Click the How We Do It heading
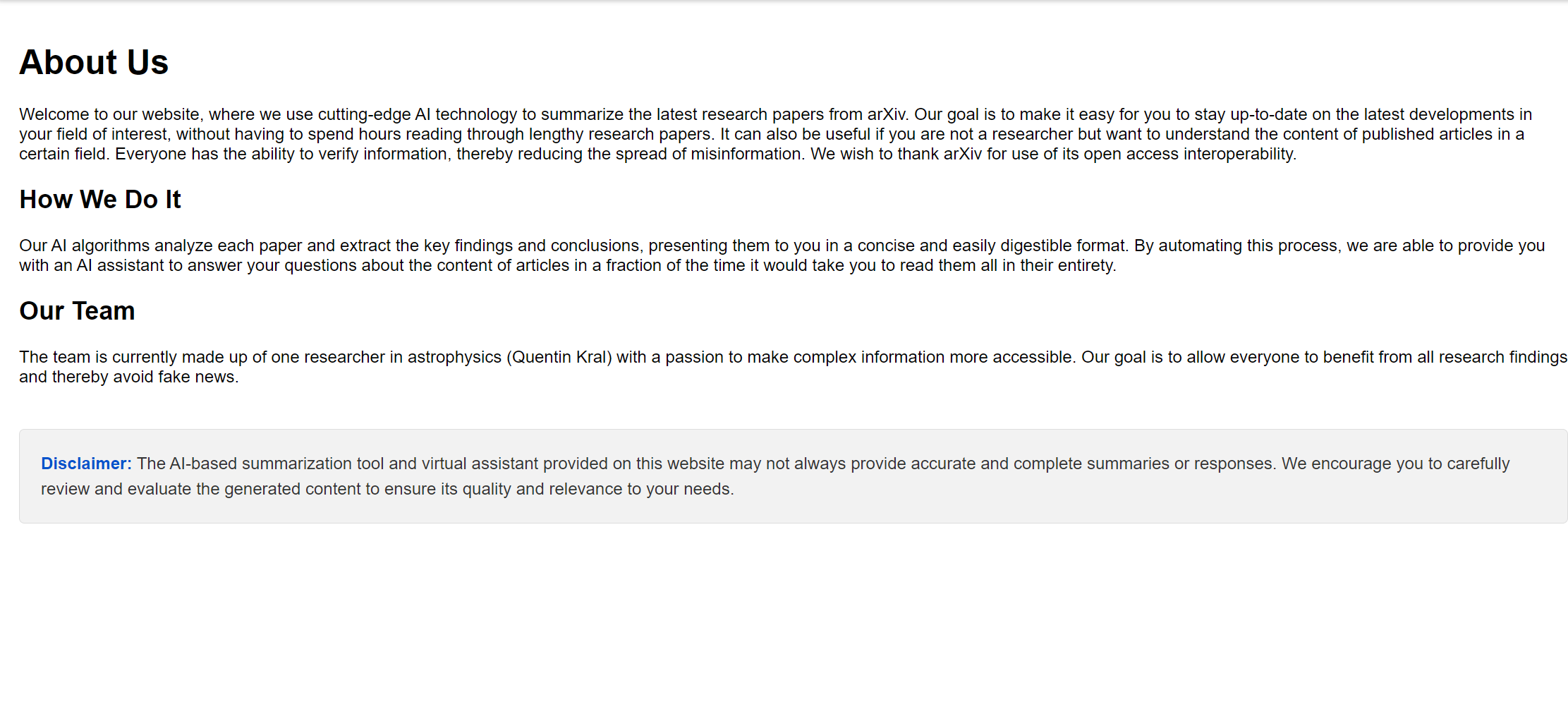Screen dimensions: 1568x726 coord(100,200)
